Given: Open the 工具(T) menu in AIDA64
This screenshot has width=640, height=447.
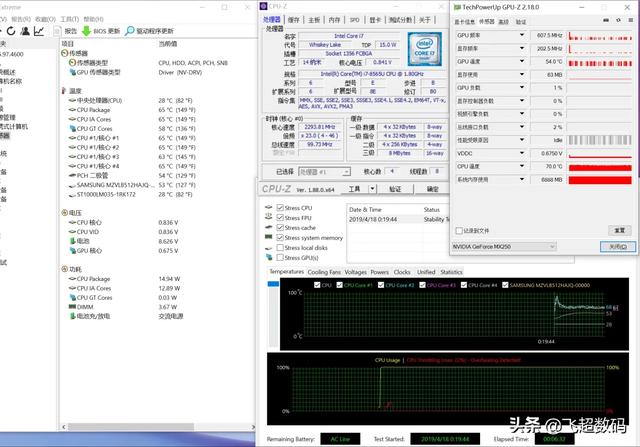Looking at the screenshot, I should (70, 19).
